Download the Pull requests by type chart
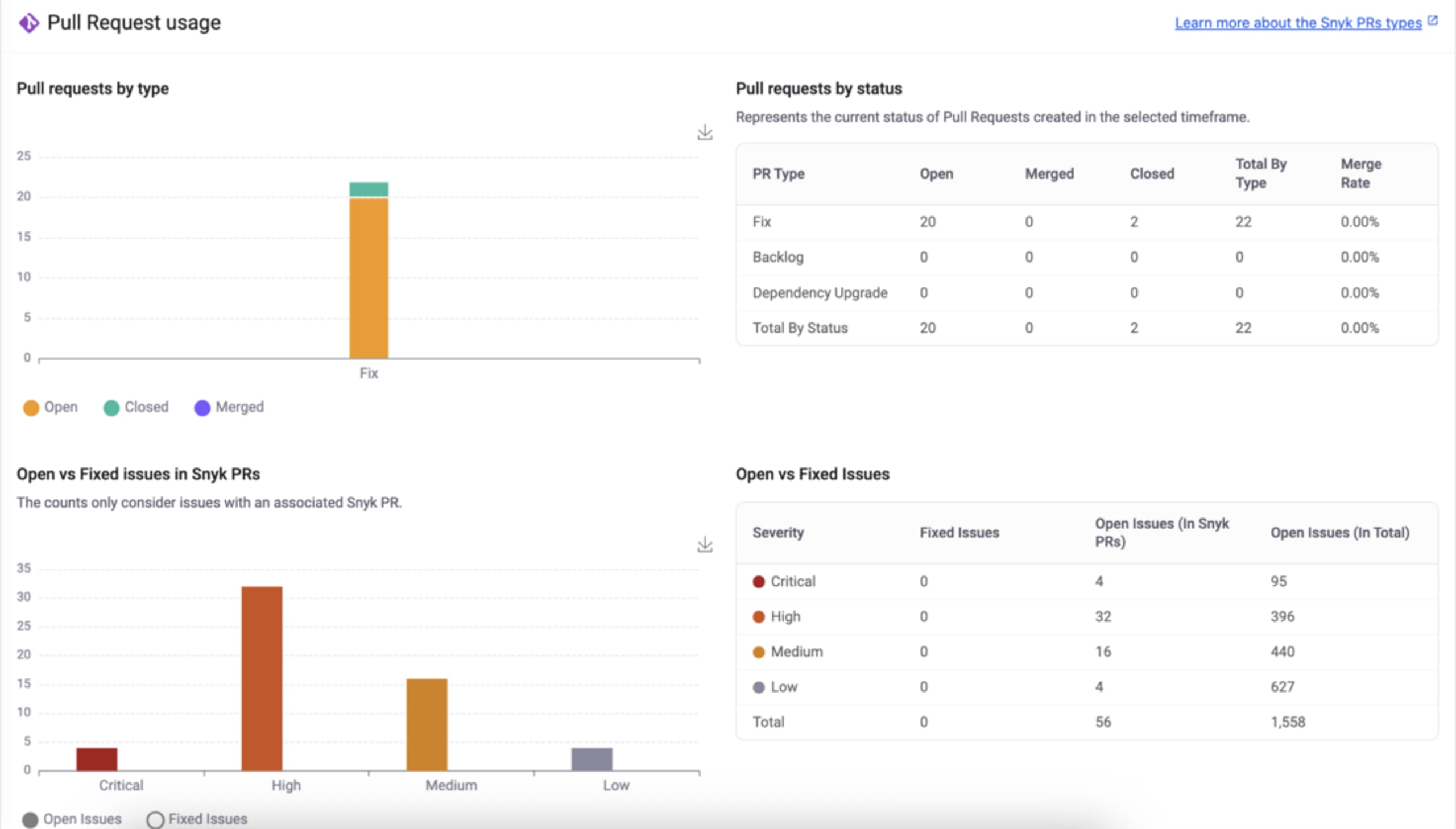The height and width of the screenshot is (829, 1456). point(705,132)
